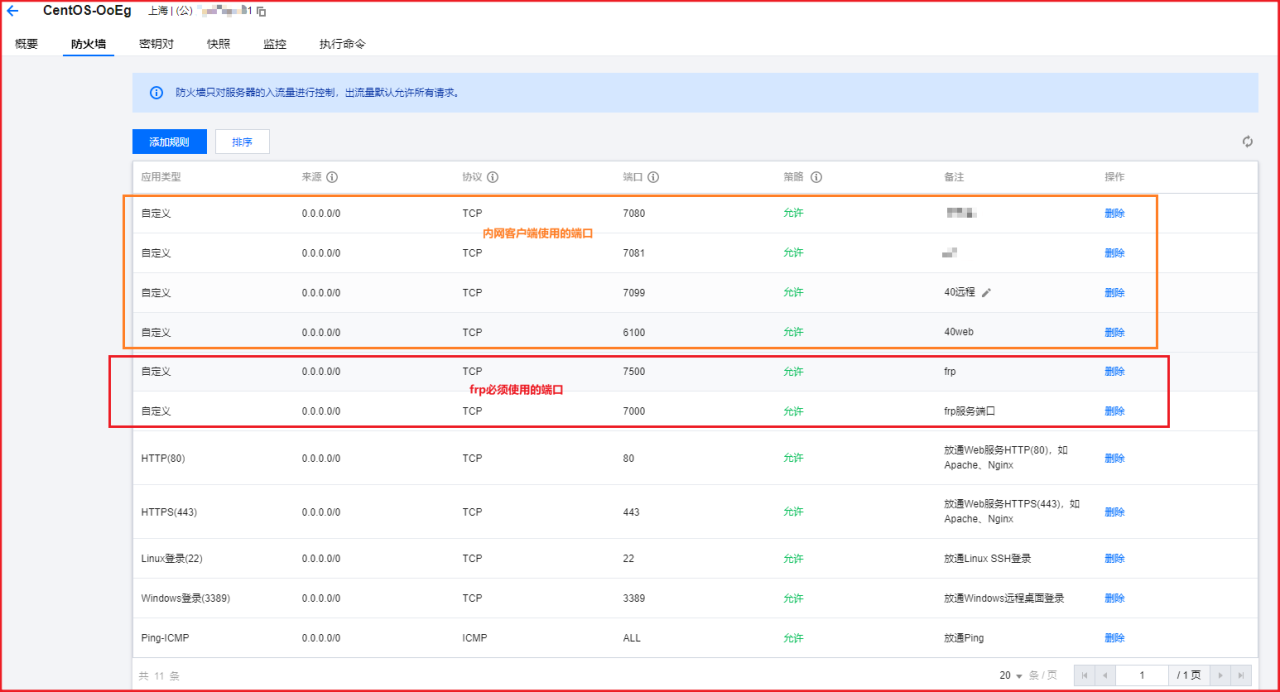Refresh the firewall rules list
This screenshot has height=692, width=1280.
(x=1248, y=142)
